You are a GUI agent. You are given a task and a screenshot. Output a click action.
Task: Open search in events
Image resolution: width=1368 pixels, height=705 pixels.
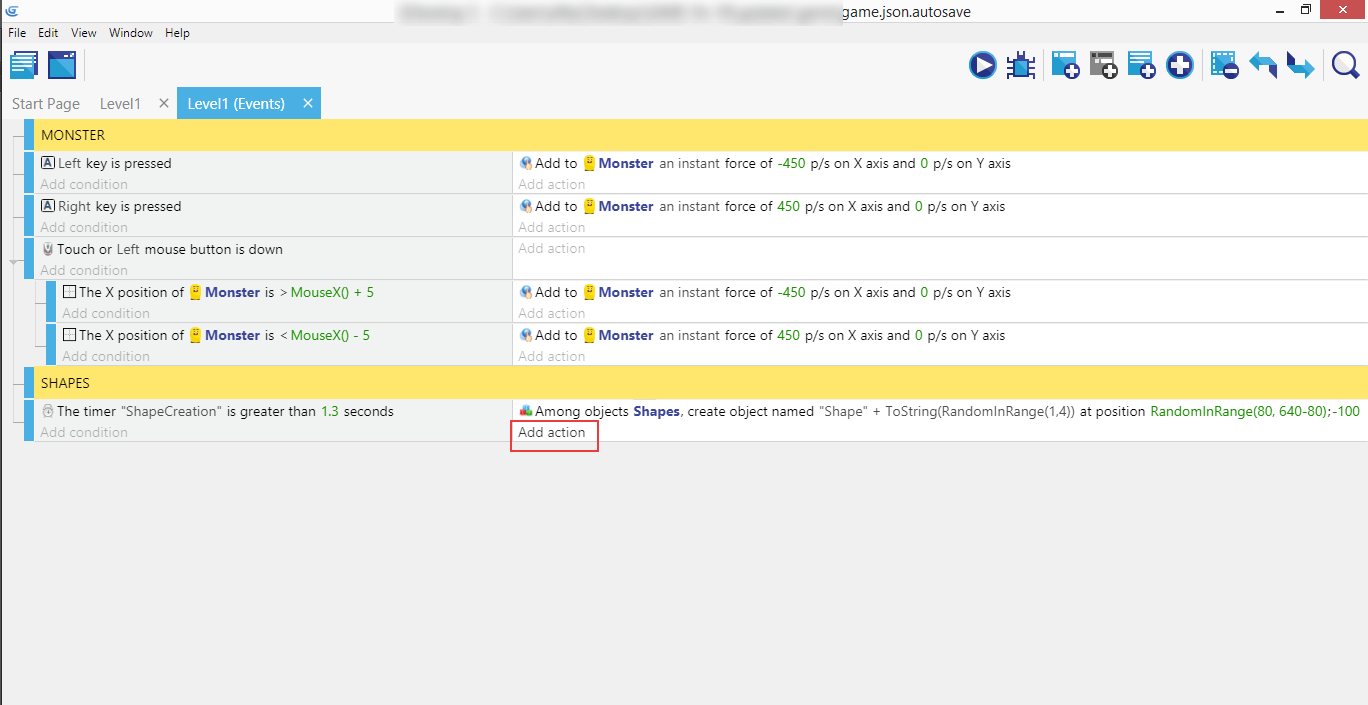coord(1345,66)
